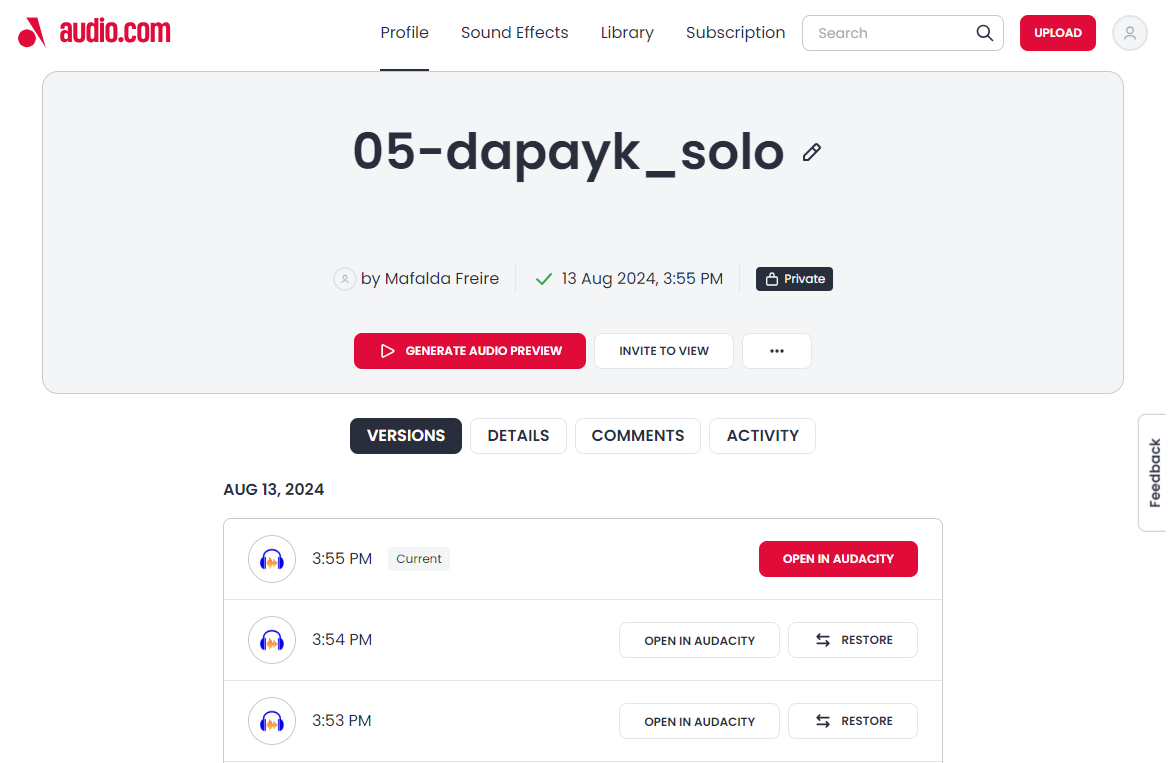Click the headphones icon for 3:53 PM version
Screen dimensions: 1168x763
272,721
